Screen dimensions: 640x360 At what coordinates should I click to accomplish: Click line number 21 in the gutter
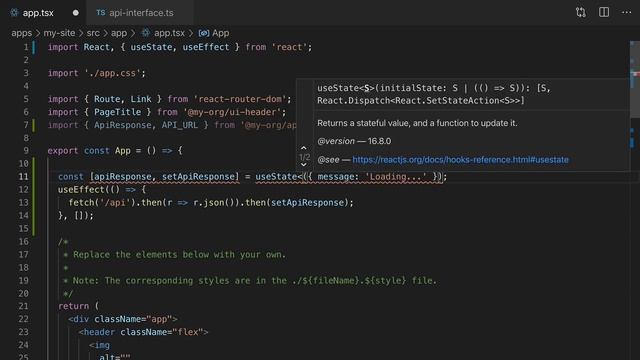[x=23, y=306]
